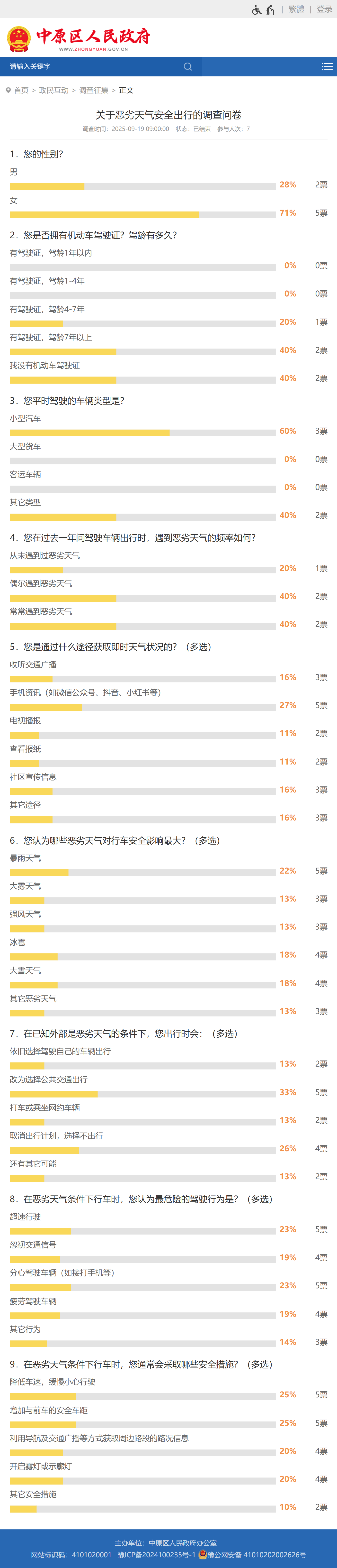Click the 71% progress bar for 女
Screen dimensions: 337x1568
tap(142, 214)
